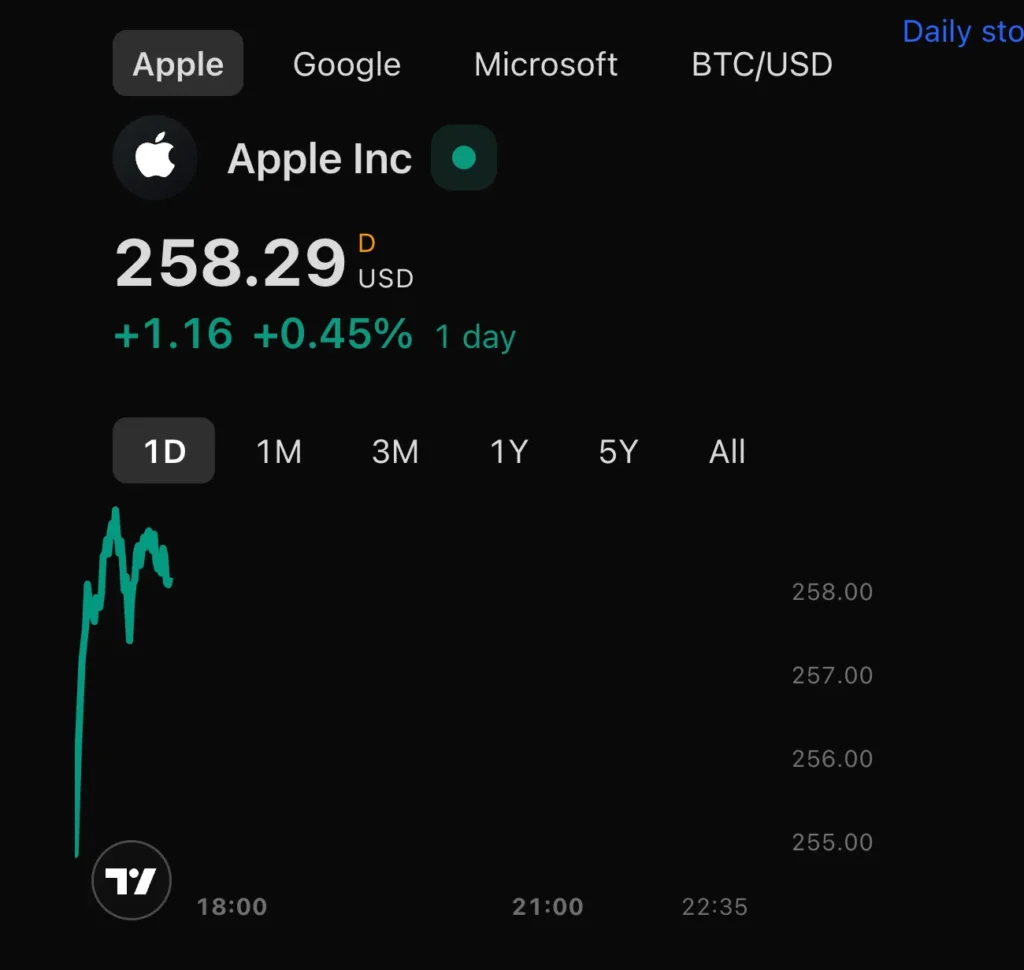Select the 1D time range

164,451
